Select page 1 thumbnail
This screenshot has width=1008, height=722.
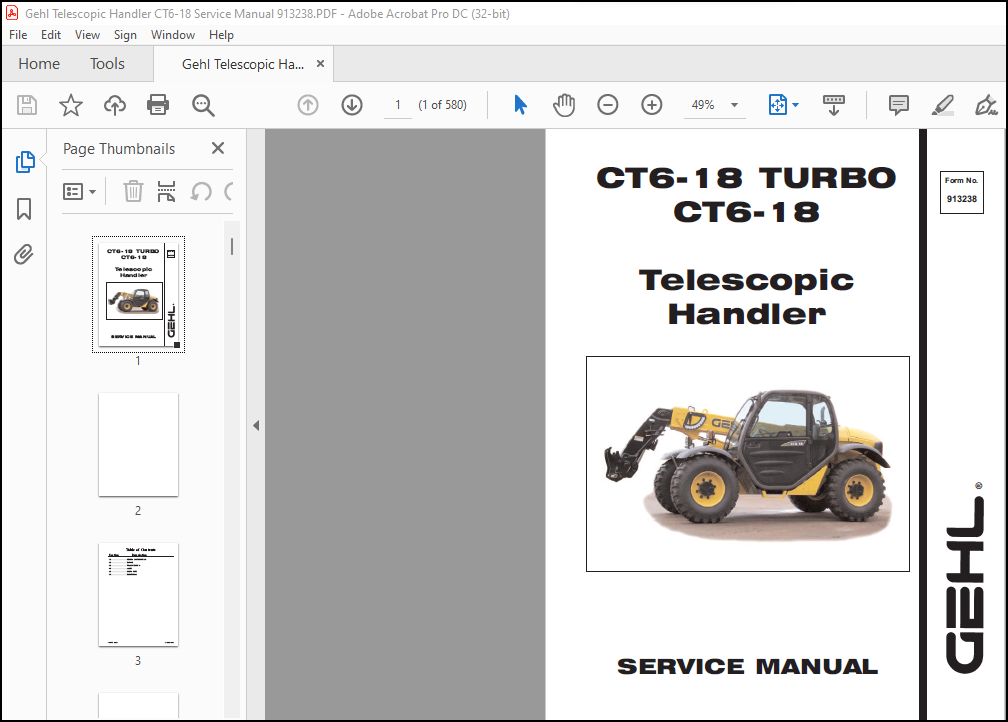coord(138,294)
